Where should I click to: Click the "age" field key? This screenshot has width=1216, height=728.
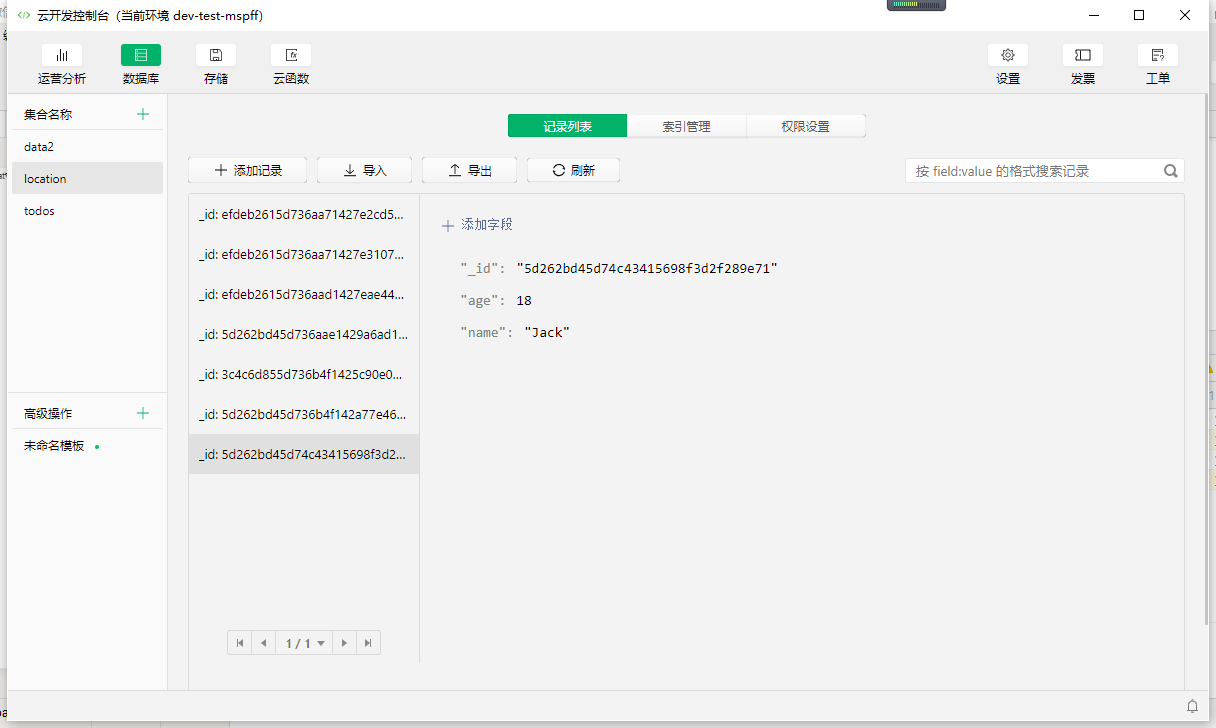[x=483, y=301]
